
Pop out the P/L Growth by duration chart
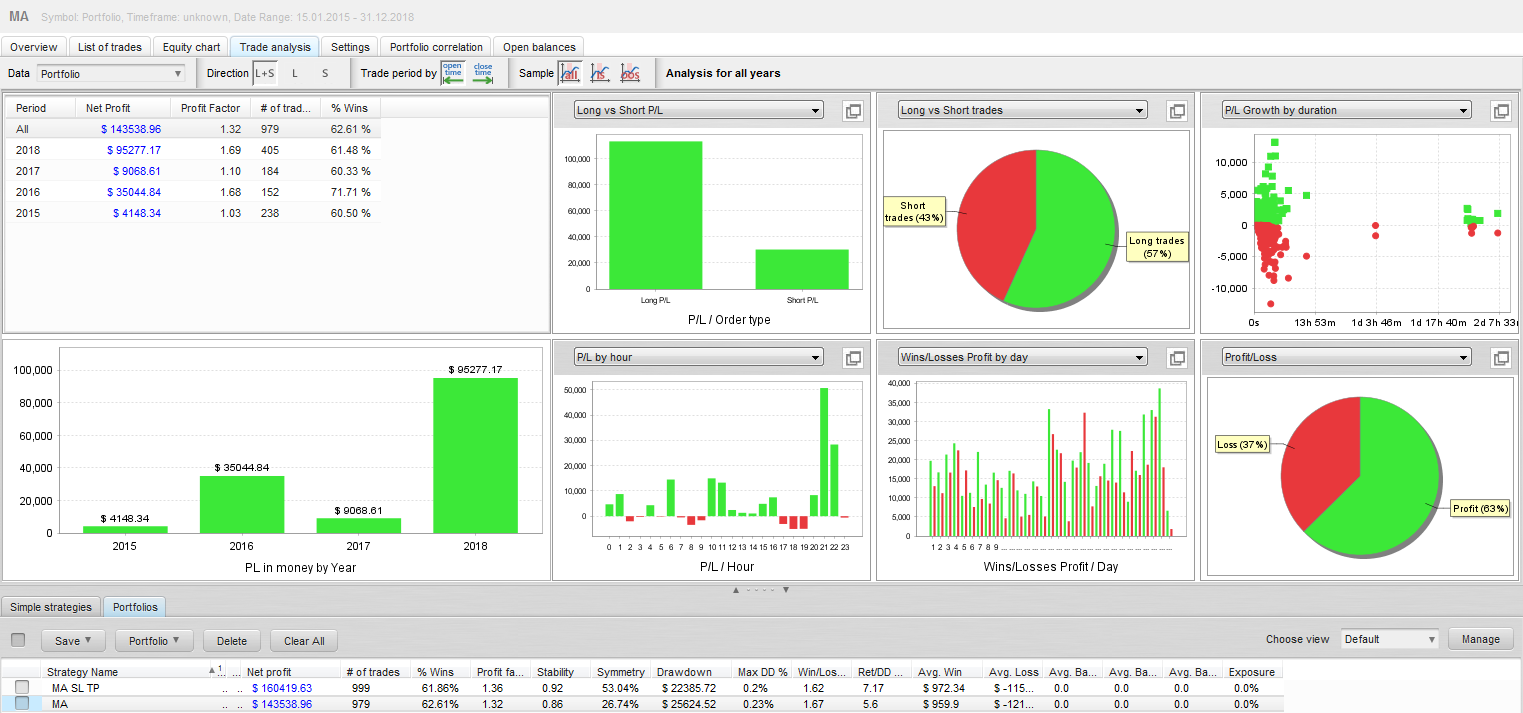[x=1501, y=111]
